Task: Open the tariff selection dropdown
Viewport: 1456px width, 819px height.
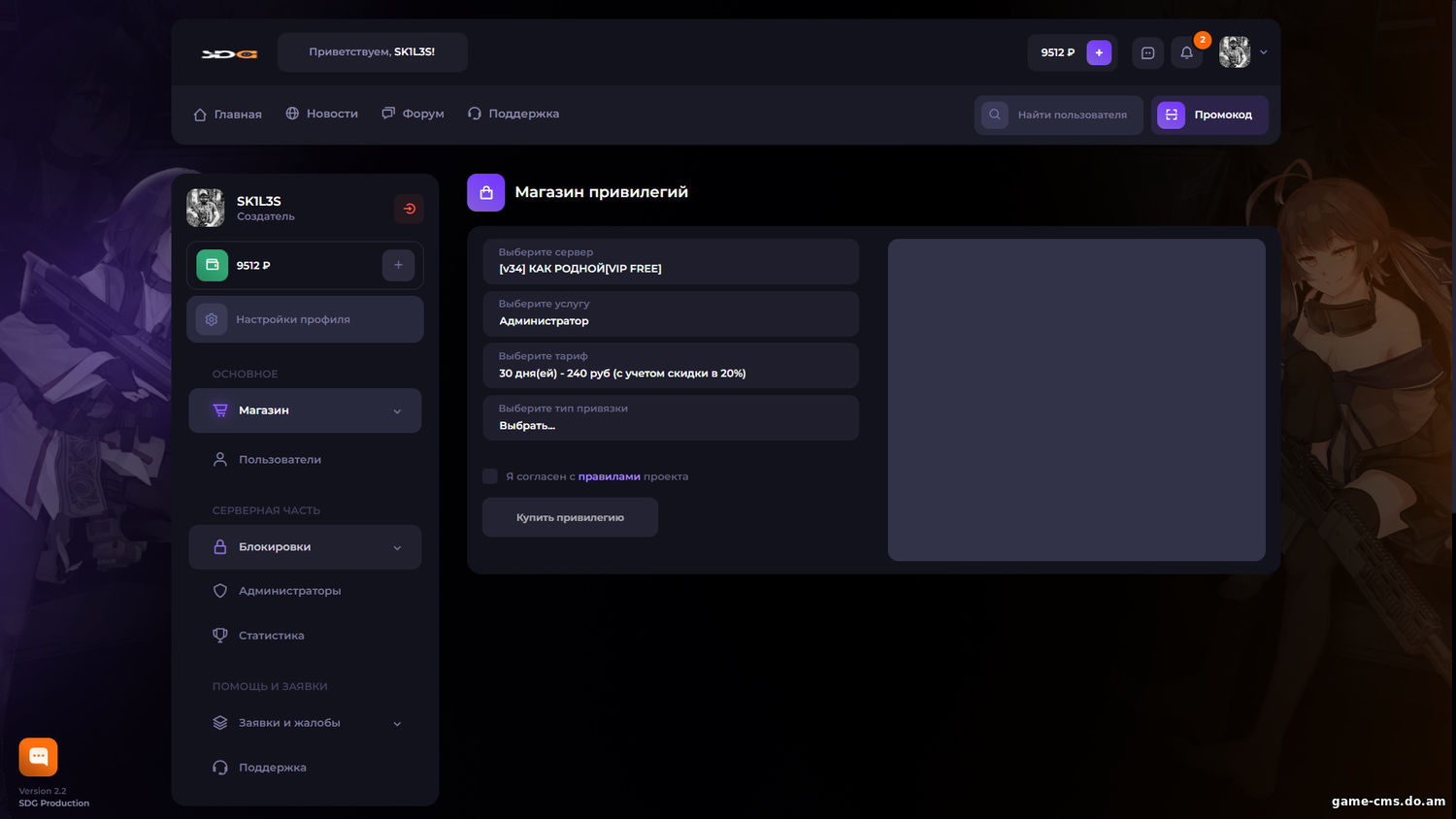Action: [x=671, y=366]
